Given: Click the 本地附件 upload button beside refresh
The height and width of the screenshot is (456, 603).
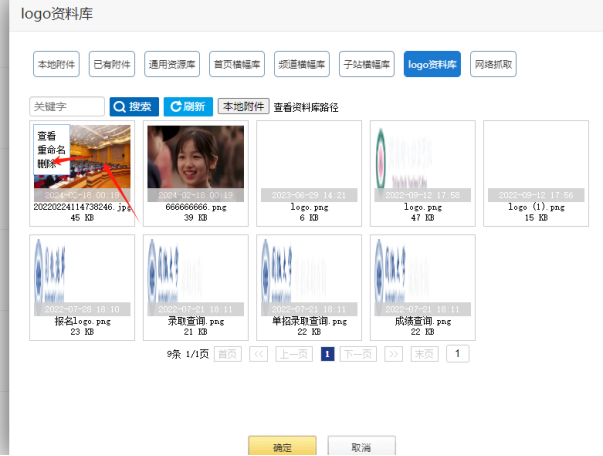Looking at the screenshot, I should [x=243, y=106].
